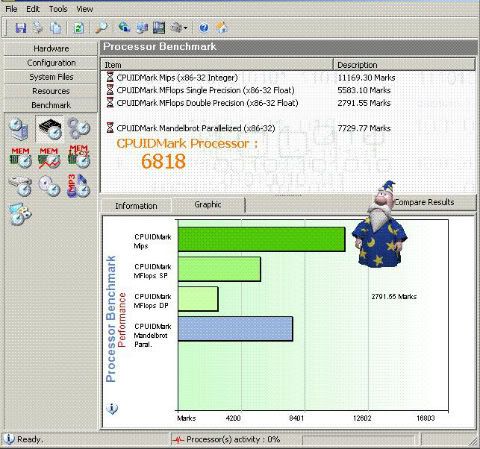480x449 pixels.
Task: Open the System Files section
Action: point(51,77)
